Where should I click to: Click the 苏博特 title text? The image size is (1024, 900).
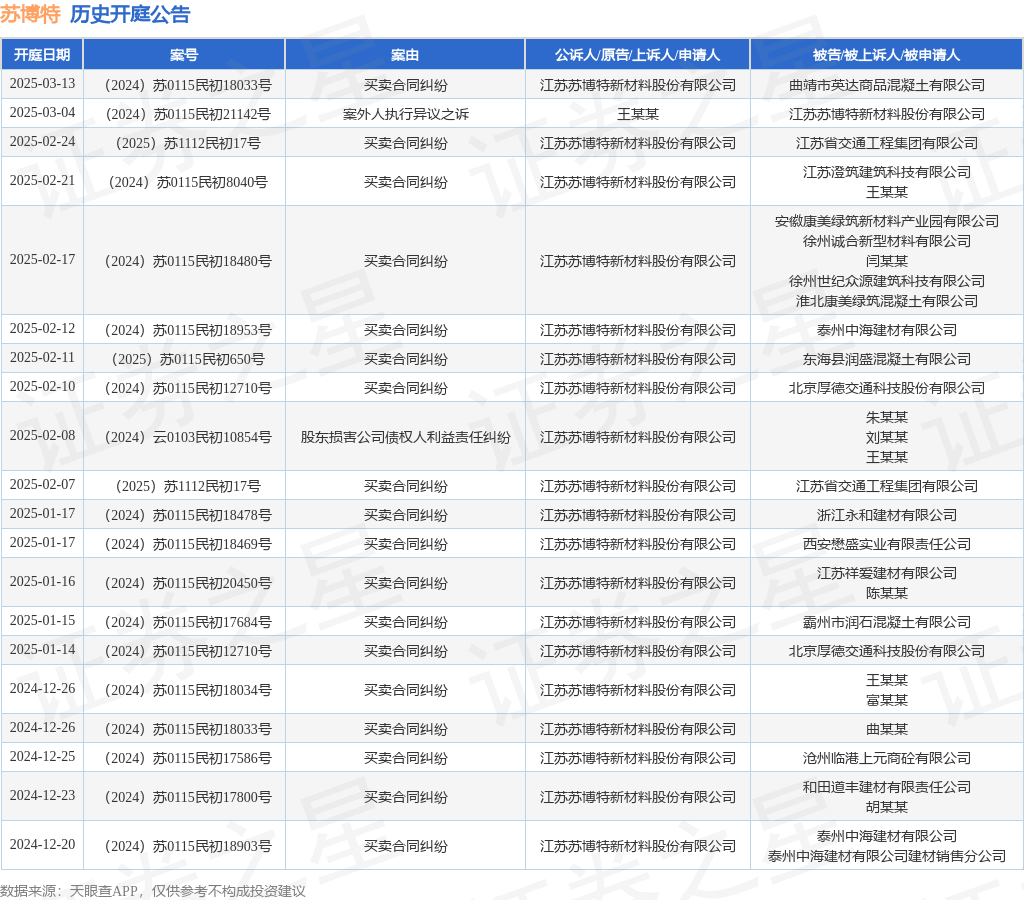coord(30,14)
